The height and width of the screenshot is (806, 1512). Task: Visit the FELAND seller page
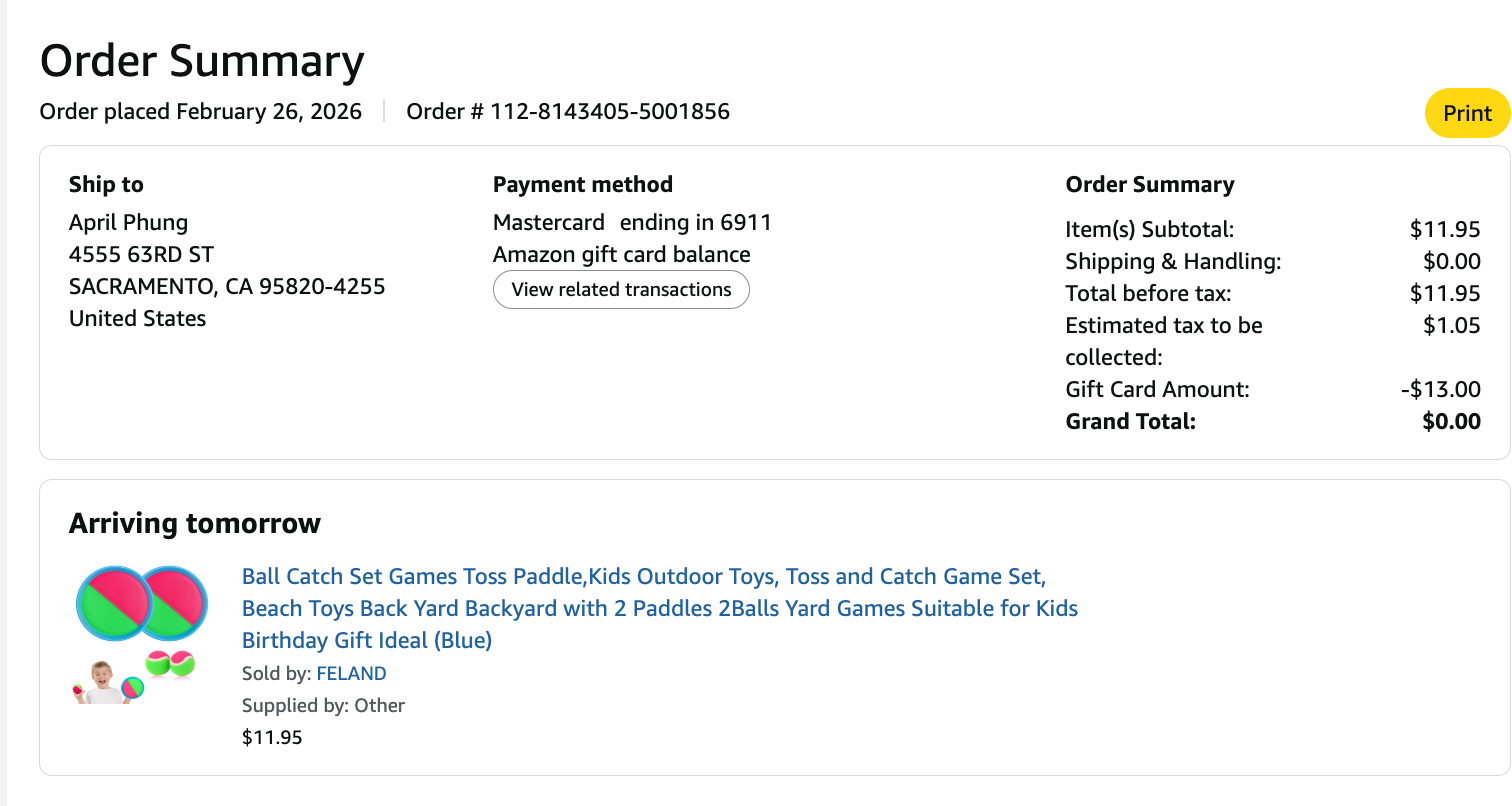pyautogui.click(x=351, y=673)
